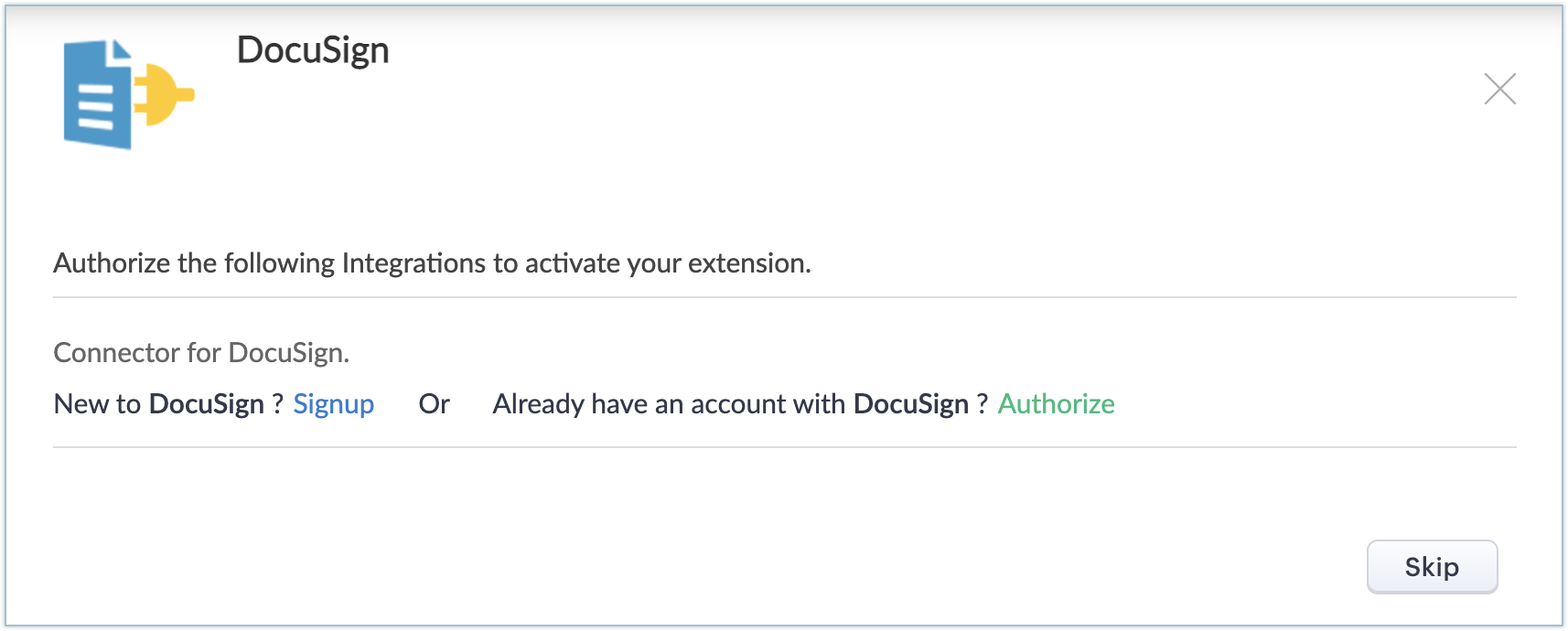Click the blue document page in the logo
The height and width of the screenshot is (631, 1568).
(x=98, y=94)
